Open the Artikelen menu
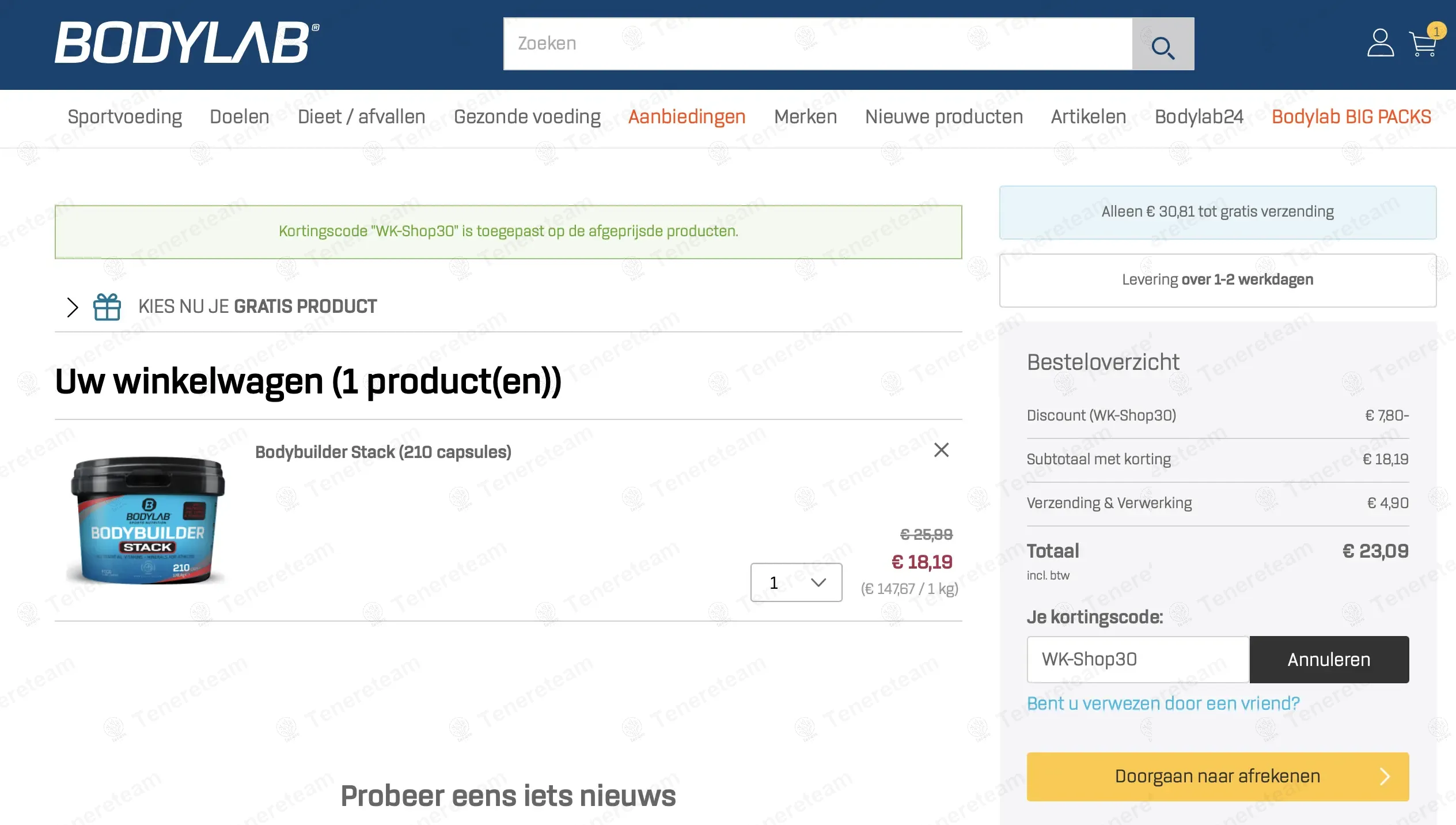1456x825 pixels. tap(1089, 117)
